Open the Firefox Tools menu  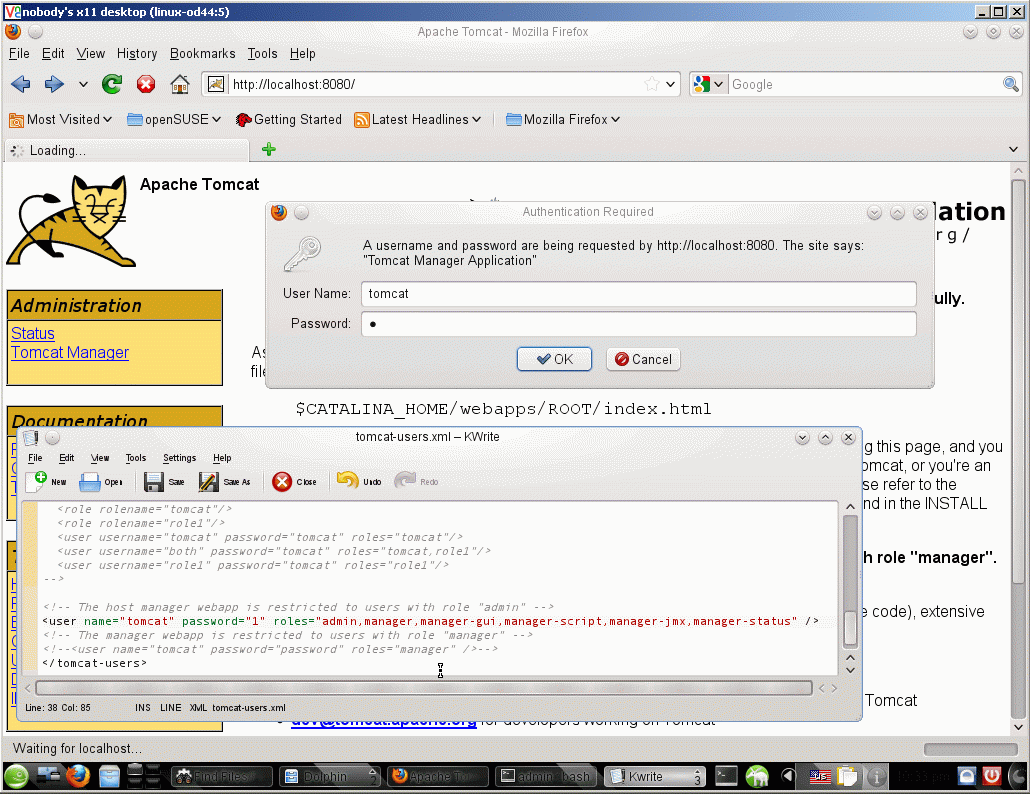262,54
